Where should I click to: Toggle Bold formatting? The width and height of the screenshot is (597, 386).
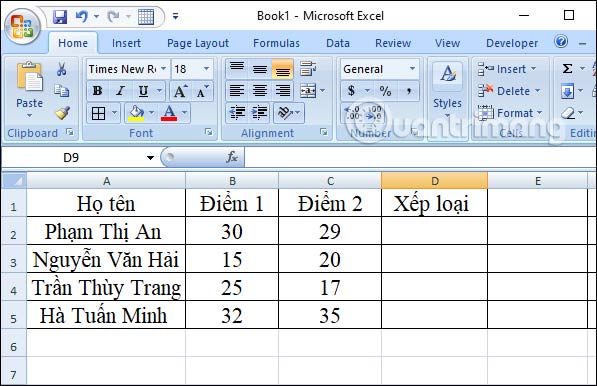[97, 91]
